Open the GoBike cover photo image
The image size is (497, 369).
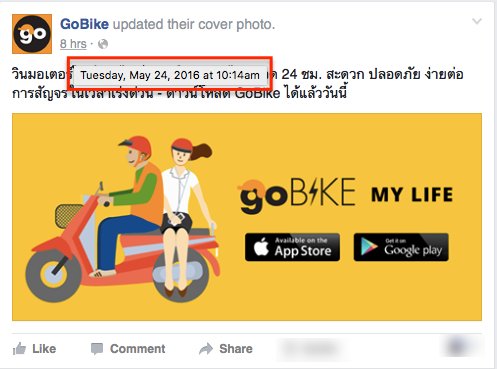pos(247,217)
